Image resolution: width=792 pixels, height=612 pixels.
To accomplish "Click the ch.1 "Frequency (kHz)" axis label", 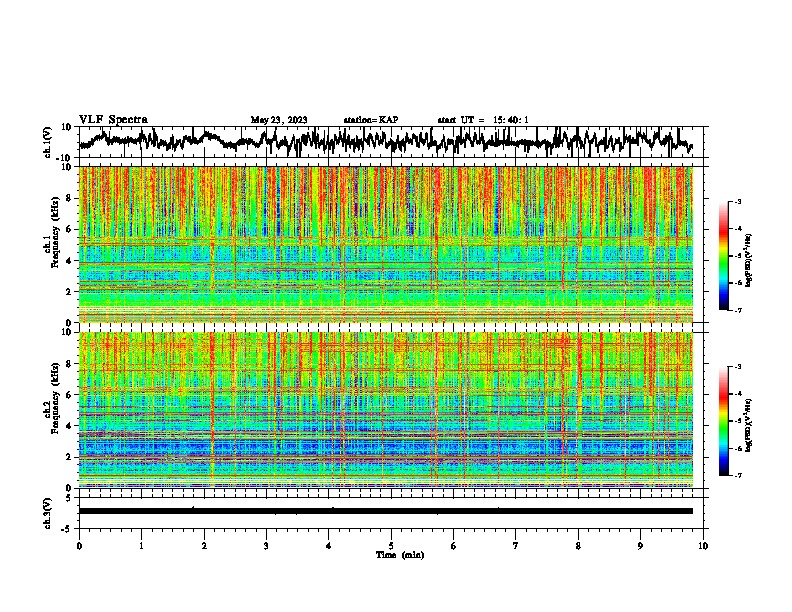I will 55,233.
